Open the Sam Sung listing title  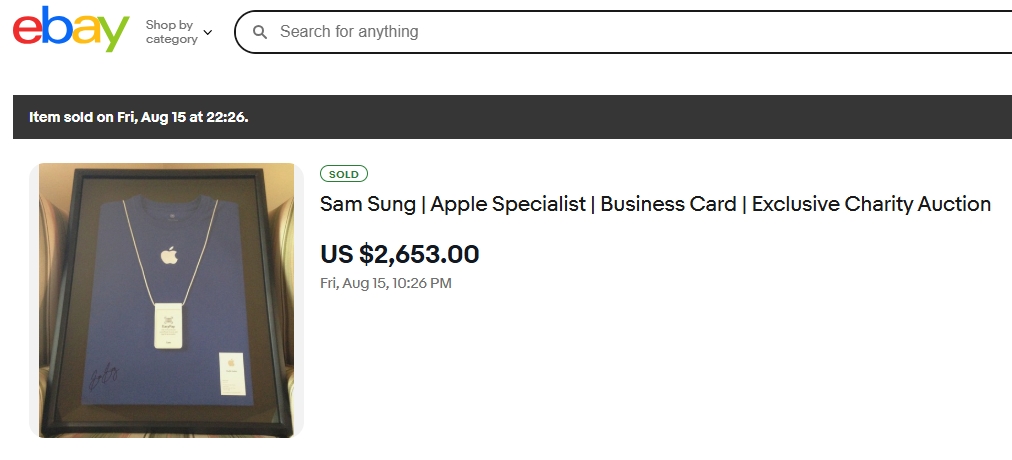point(655,204)
